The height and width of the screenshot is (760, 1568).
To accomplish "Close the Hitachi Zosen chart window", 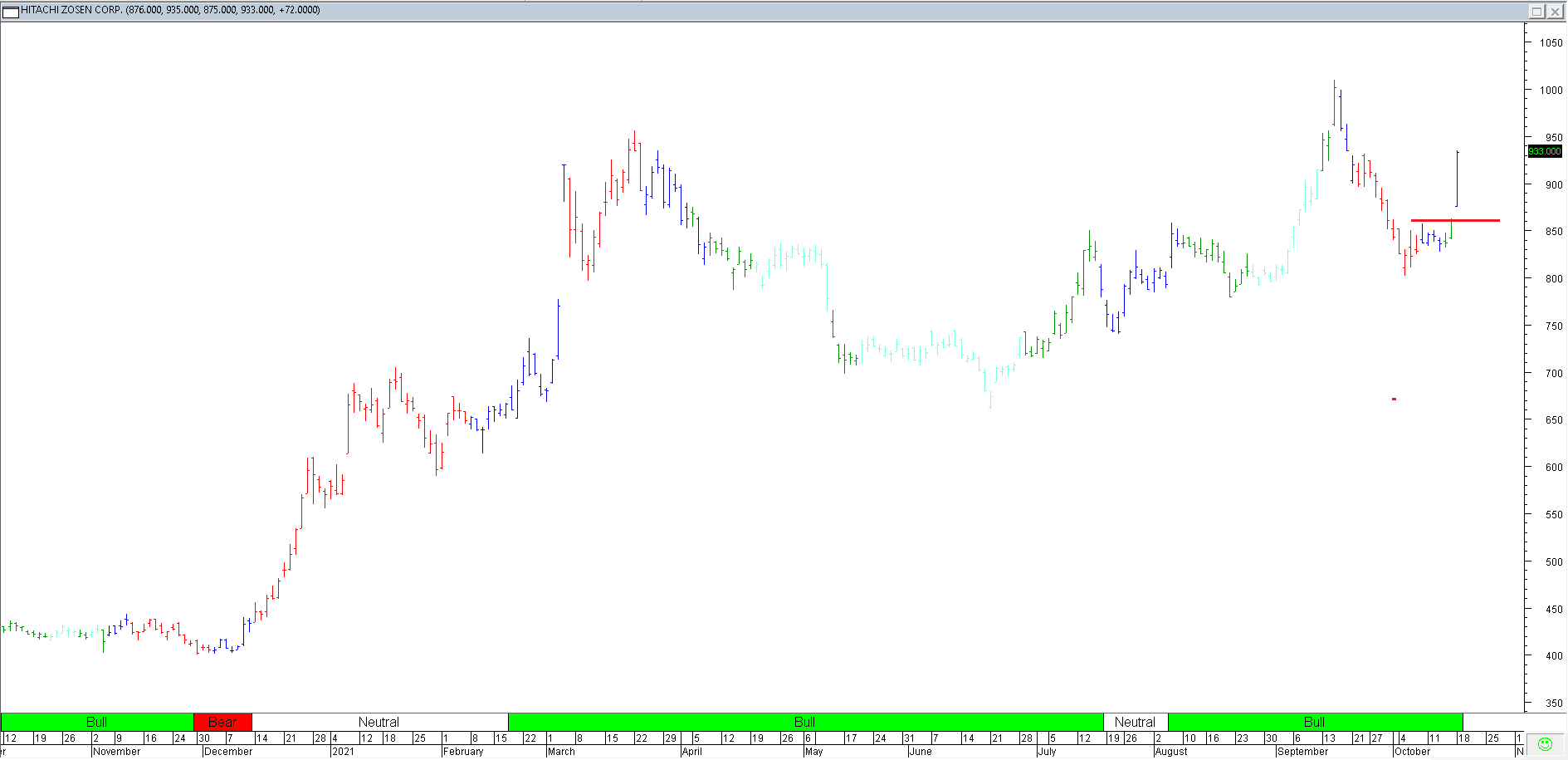I will (1555, 11).
